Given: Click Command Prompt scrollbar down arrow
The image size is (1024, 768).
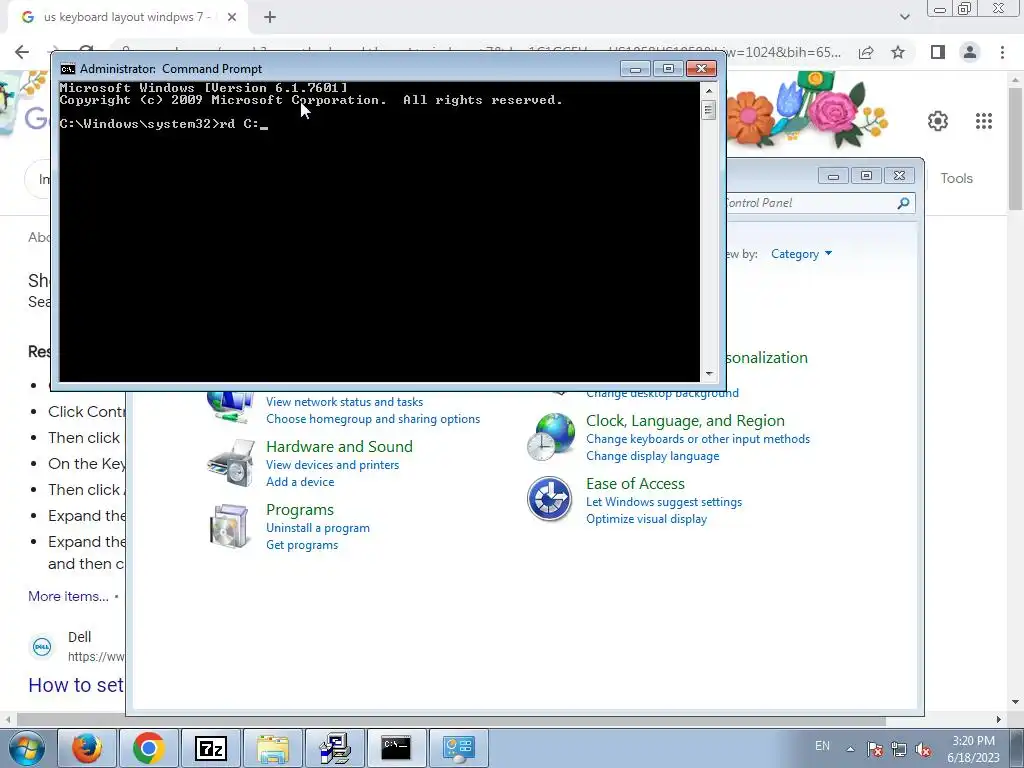Looking at the screenshot, I should [709, 375].
